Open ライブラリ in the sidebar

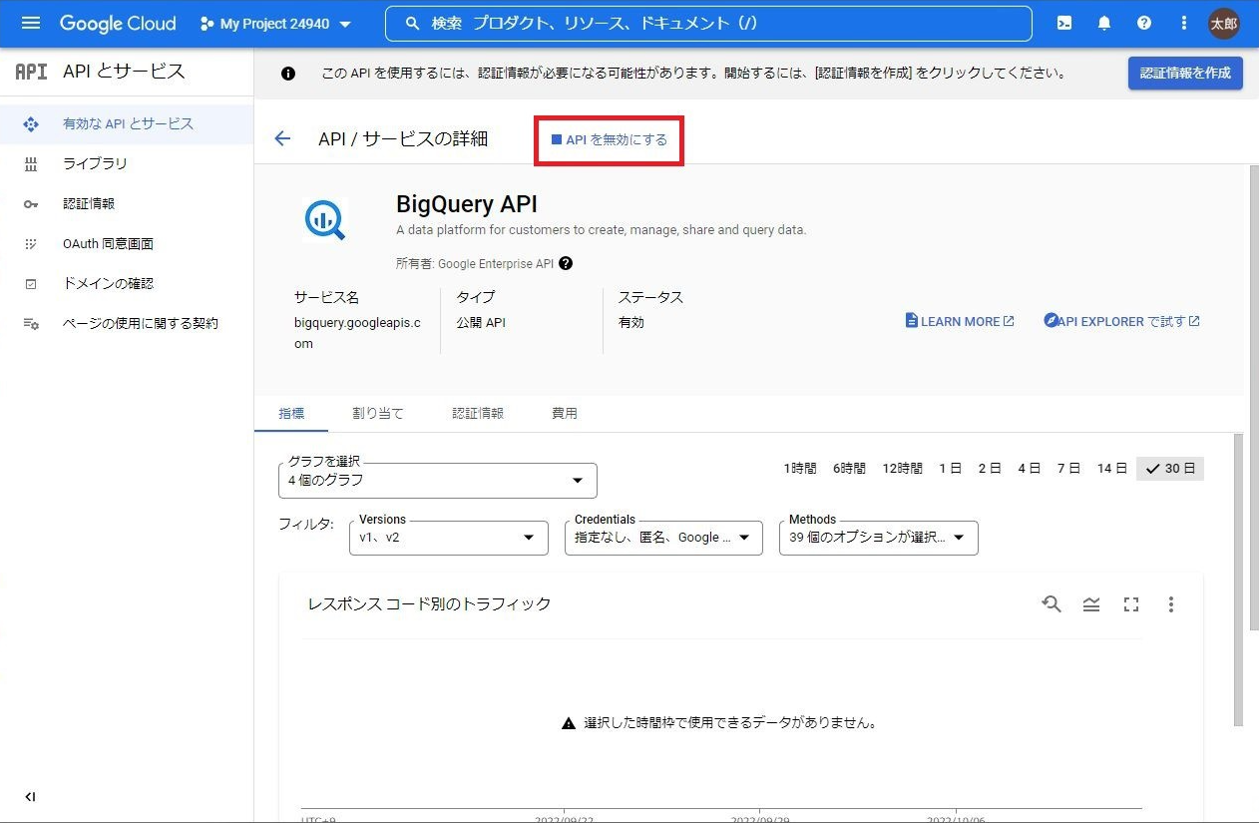(126, 164)
